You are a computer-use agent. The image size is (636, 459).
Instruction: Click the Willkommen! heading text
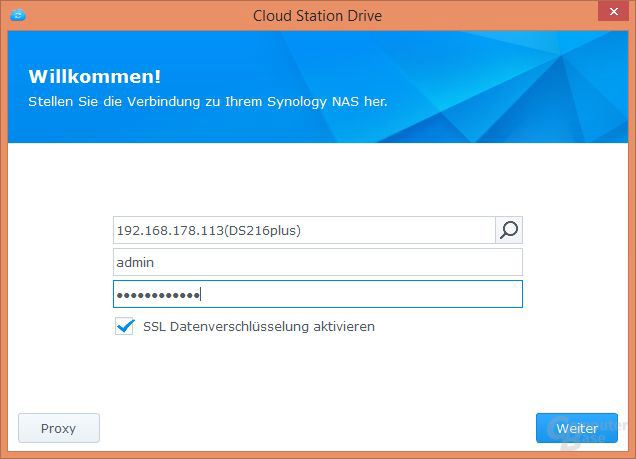[x=95, y=77]
